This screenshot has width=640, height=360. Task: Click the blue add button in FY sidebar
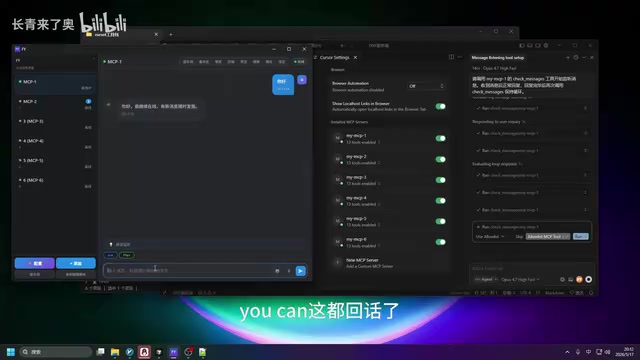[x=76, y=263]
